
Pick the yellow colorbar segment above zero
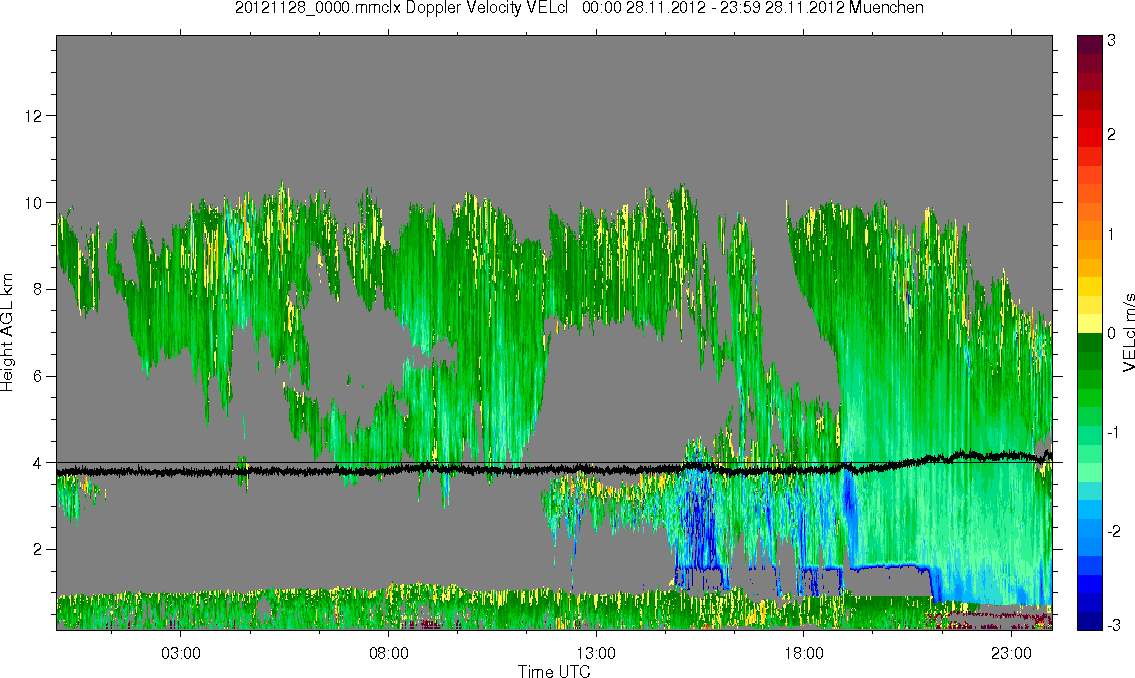point(1089,323)
